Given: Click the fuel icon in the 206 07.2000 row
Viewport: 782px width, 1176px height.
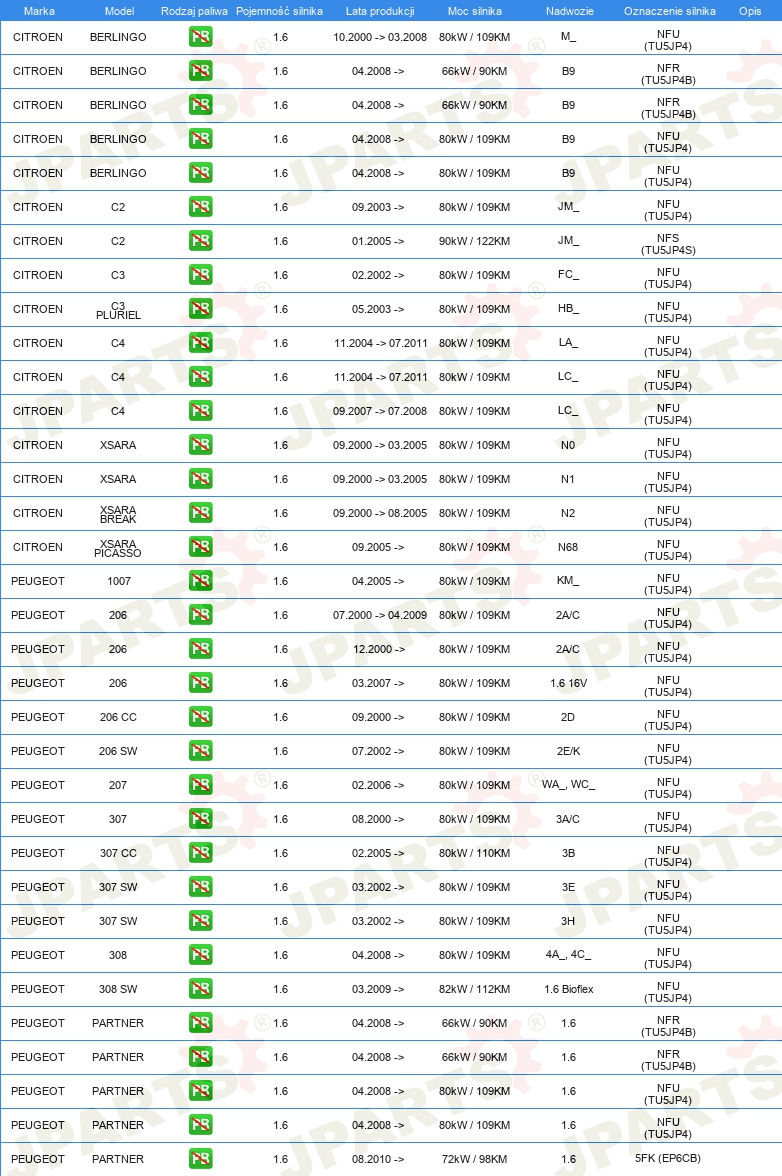Looking at the screenshot, I should tap(200, 615).
